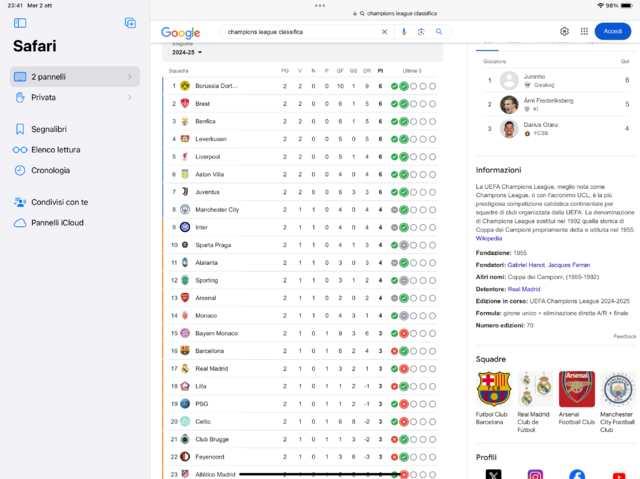Viewport: 640px width, 479px height.
Task: Expand the 2 pannelli tab group
Action: click(x=75, y=77)
